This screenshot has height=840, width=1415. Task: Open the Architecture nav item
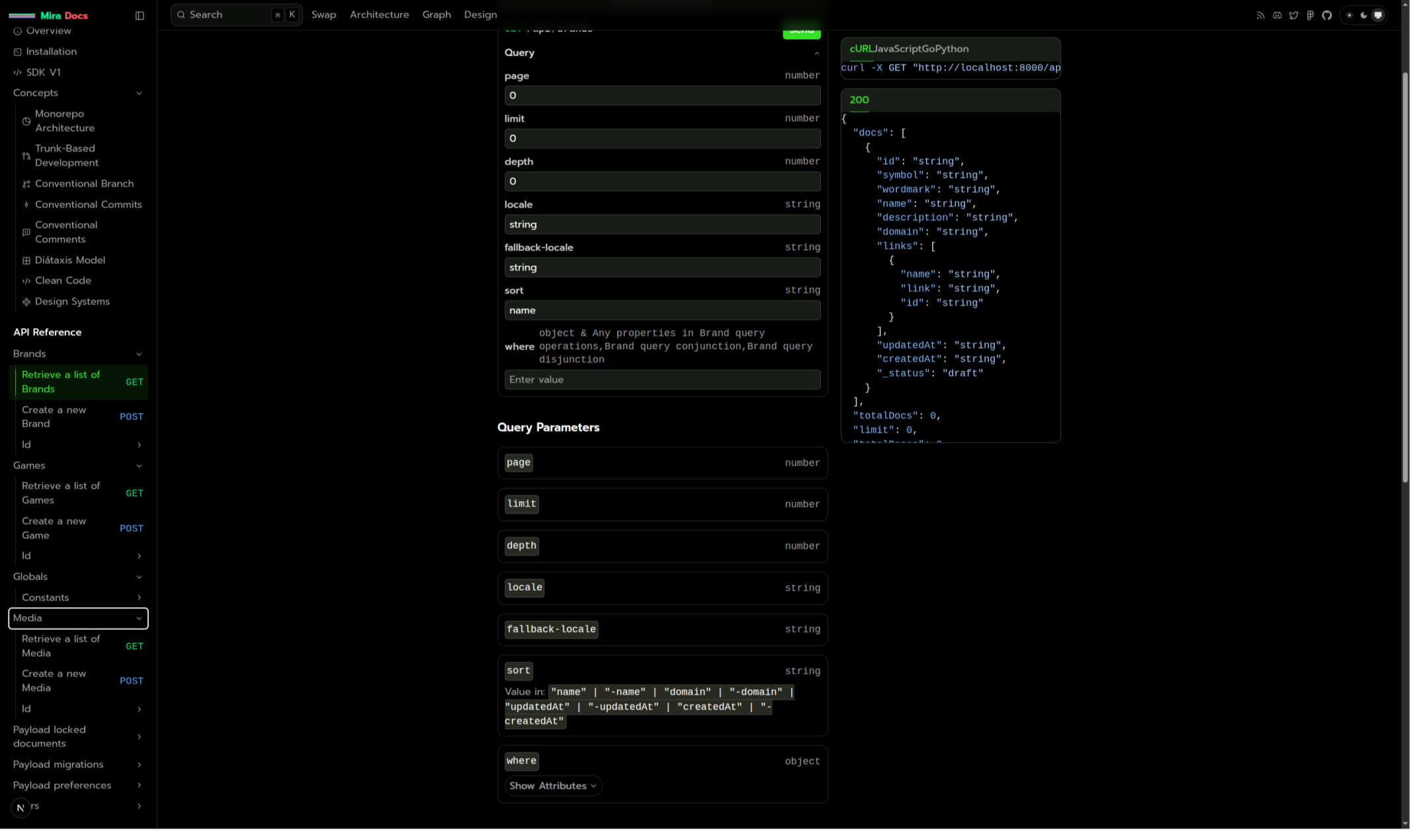pyautogui.click(x=379, y=15)
